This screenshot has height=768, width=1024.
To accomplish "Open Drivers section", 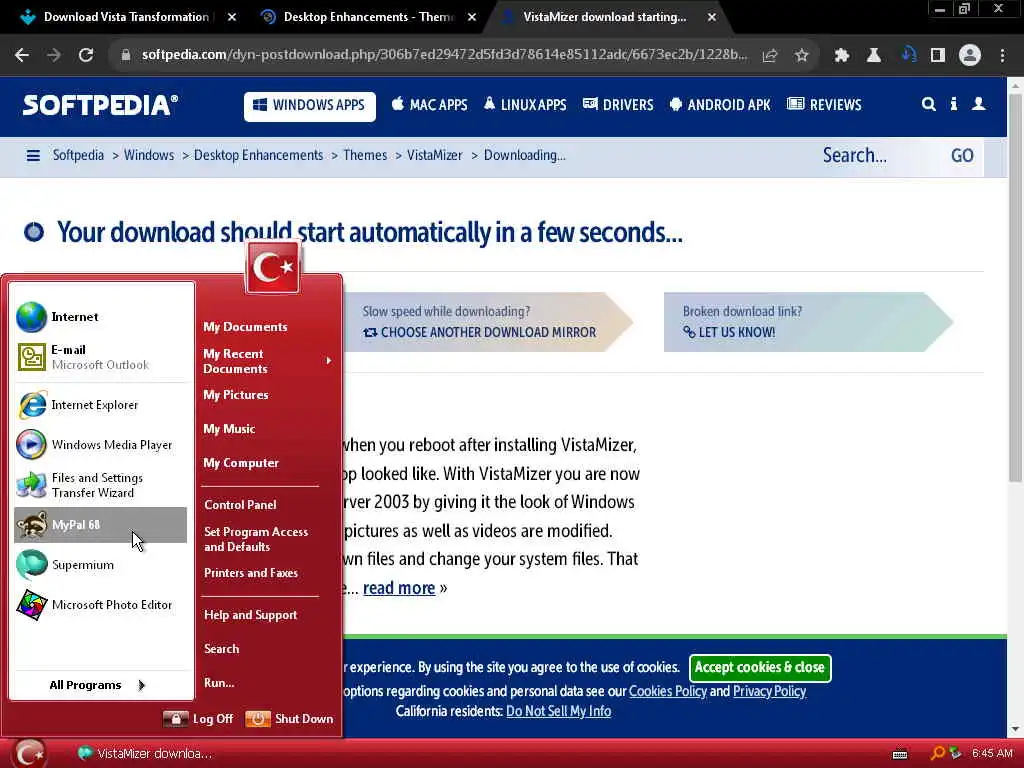I will pos(618,105).
